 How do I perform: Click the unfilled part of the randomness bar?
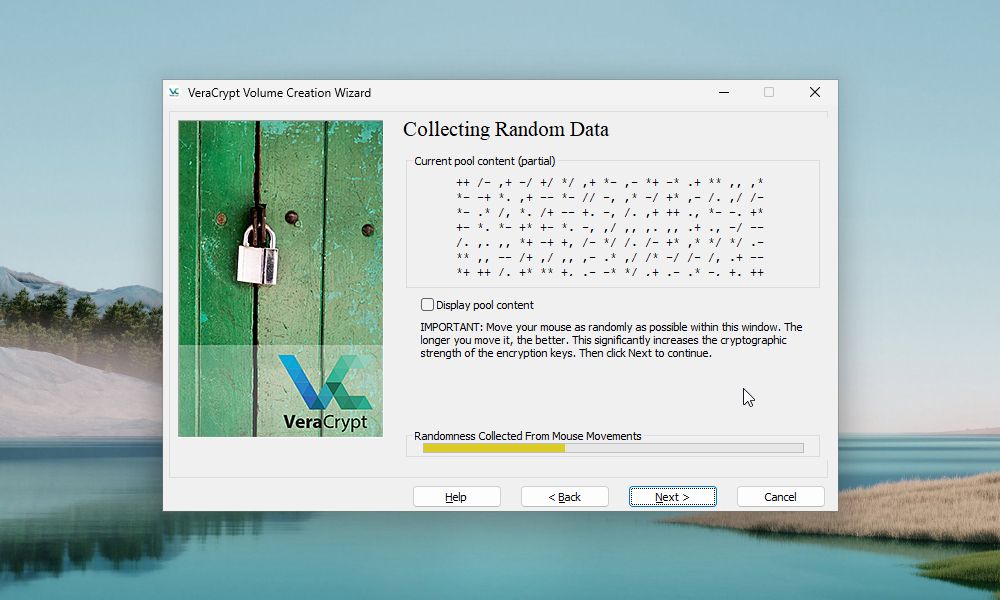click(x=684, y=448)
